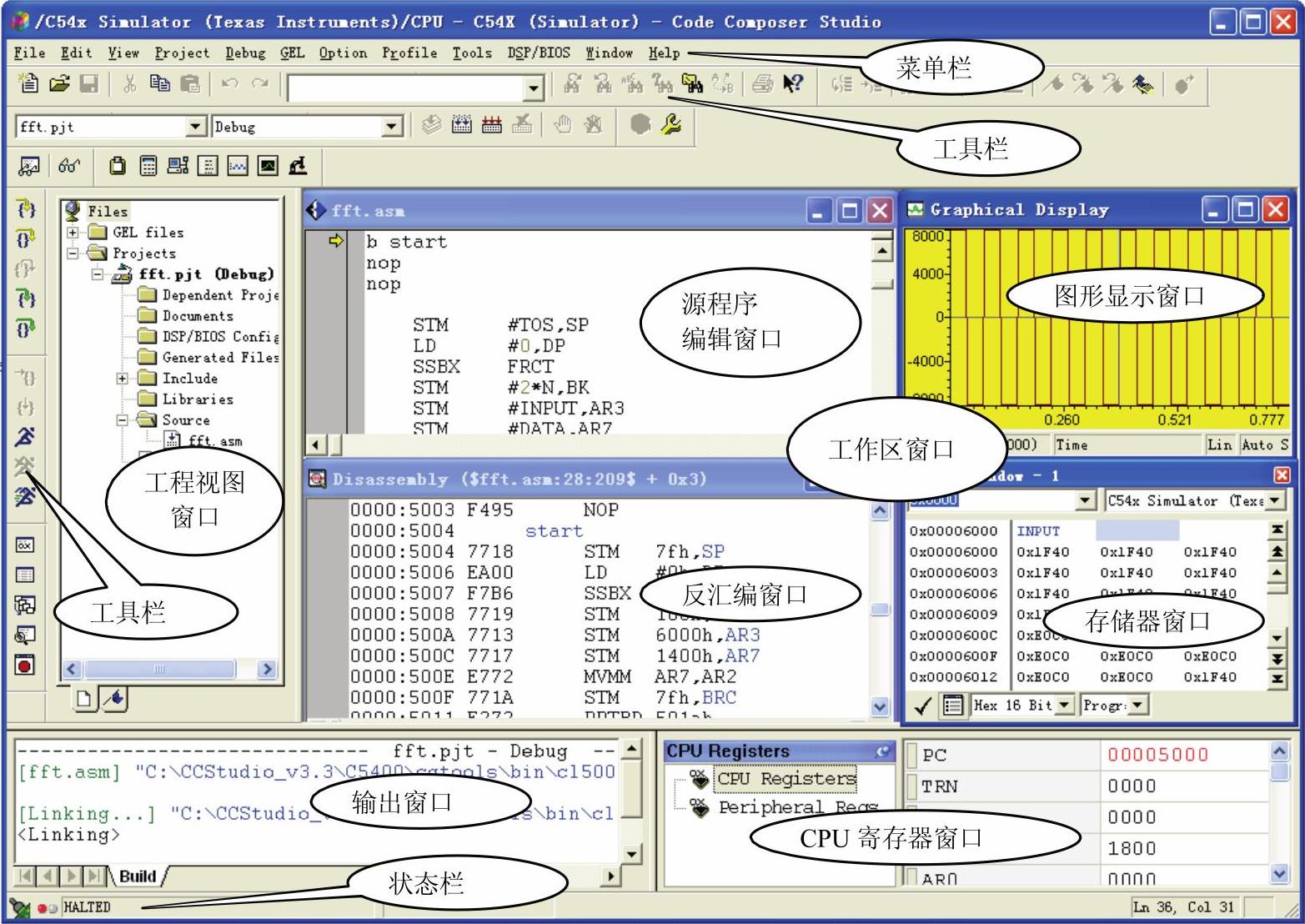The height and width of the screenshot is (924, 1305).
Task: Click the Rebuild All icon
Action: coord(492,125)
